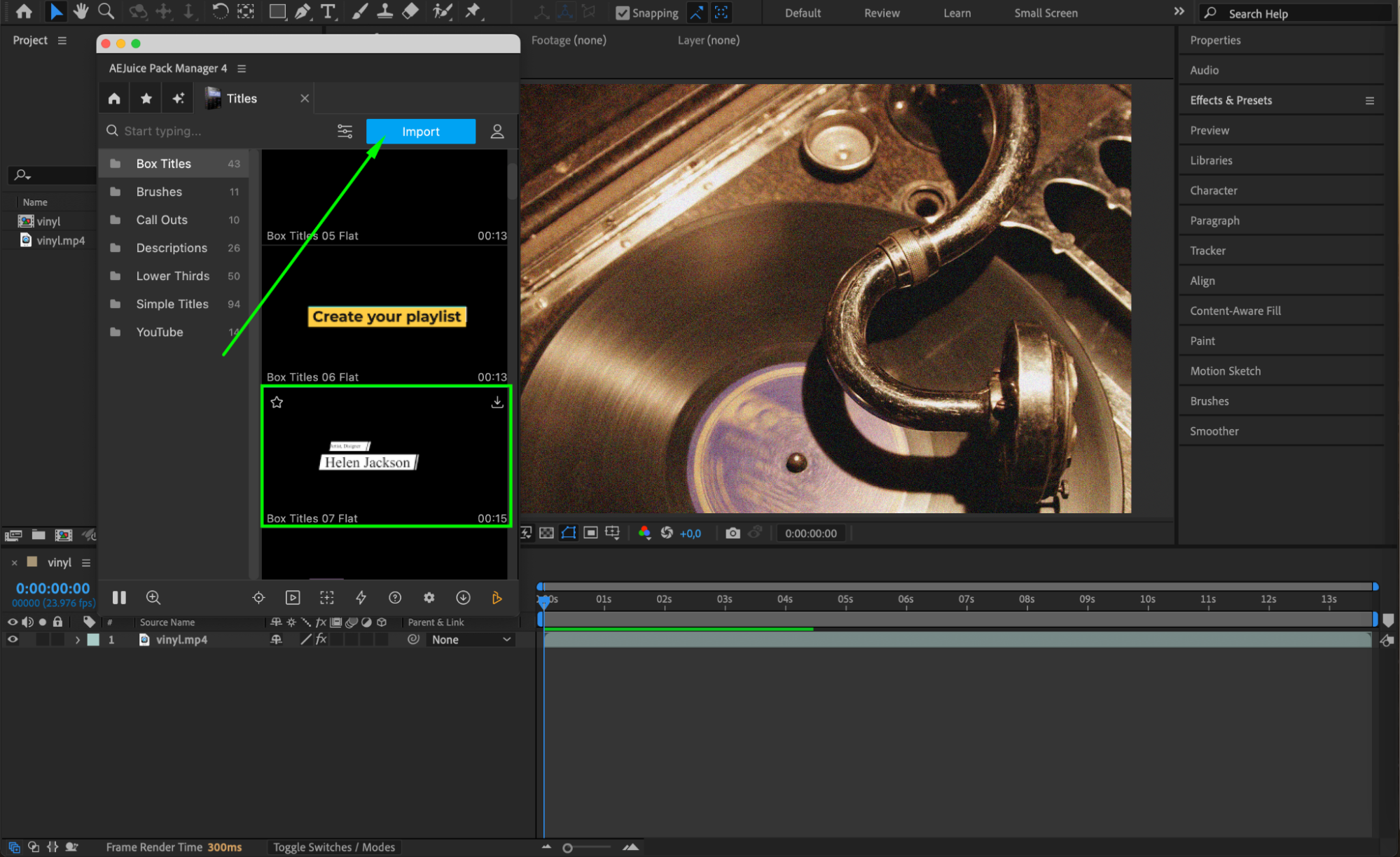The image size is (1400, 857).
Task: Click the favorites star tab in AEJuice
Action: (x=146, y=99)
